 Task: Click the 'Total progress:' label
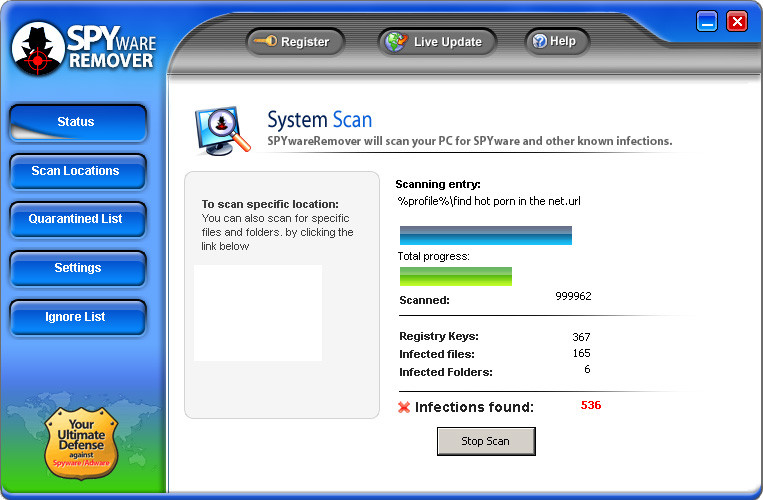[x=434, y=256]
